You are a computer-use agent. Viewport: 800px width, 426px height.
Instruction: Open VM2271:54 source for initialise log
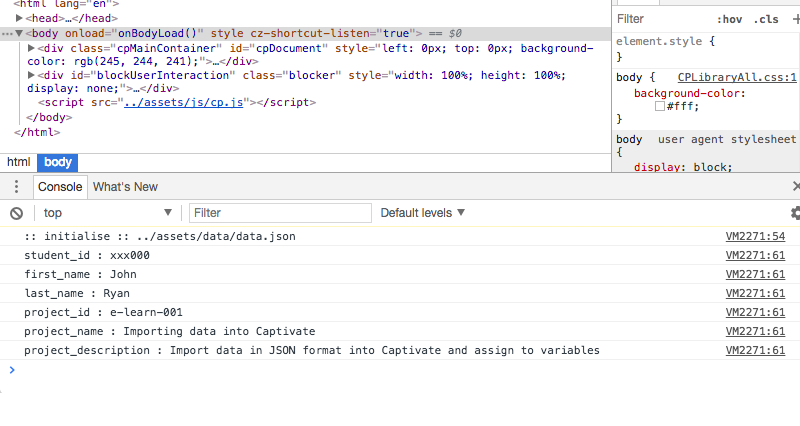[x=755, y=236]
